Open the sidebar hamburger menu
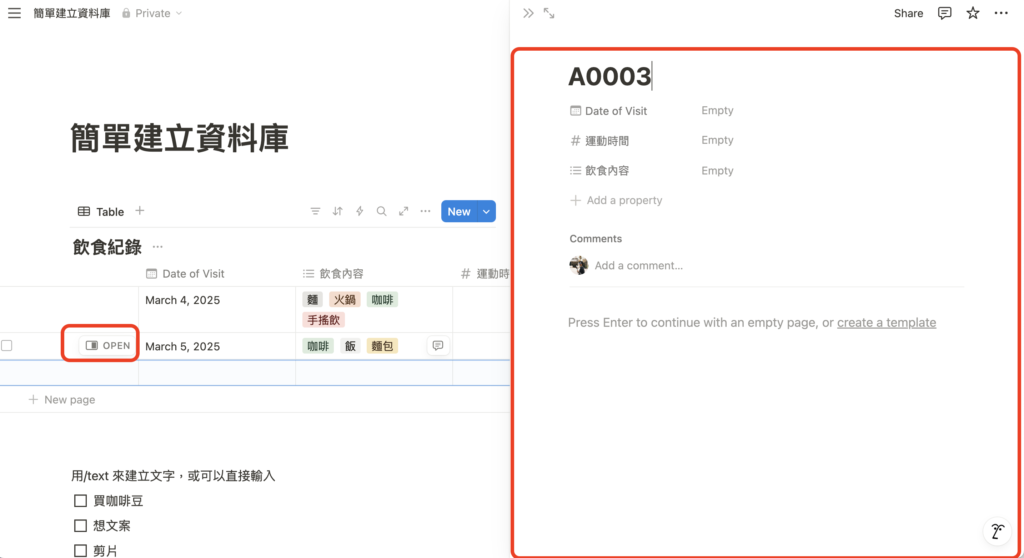 click(14, 14)
